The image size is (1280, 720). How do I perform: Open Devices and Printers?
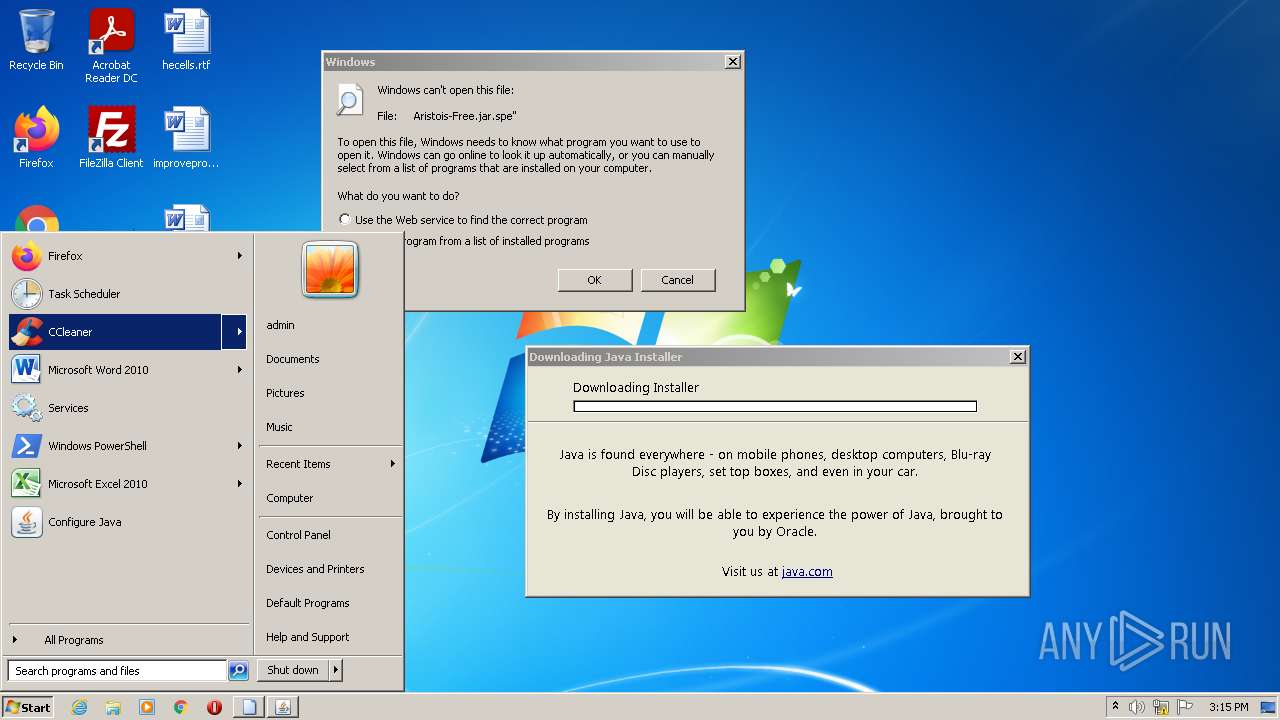[x=315, y=569]
